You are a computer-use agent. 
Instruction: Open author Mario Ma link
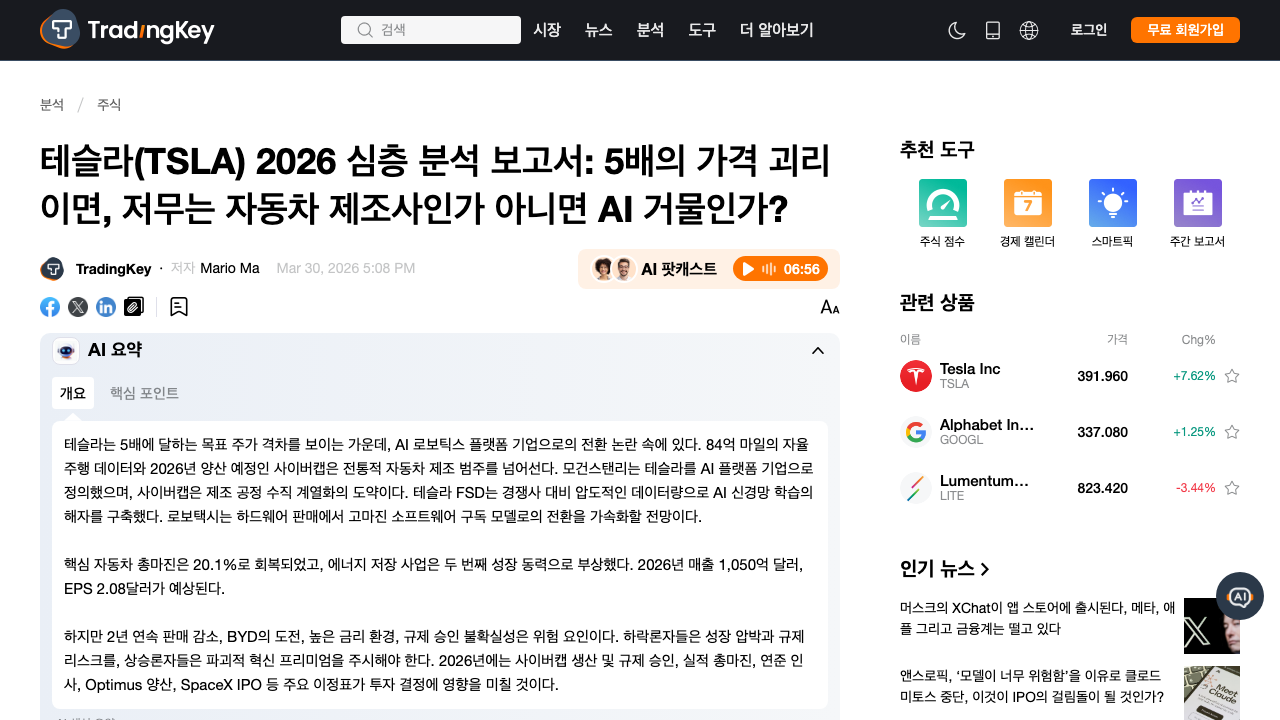tap(230, 268)
